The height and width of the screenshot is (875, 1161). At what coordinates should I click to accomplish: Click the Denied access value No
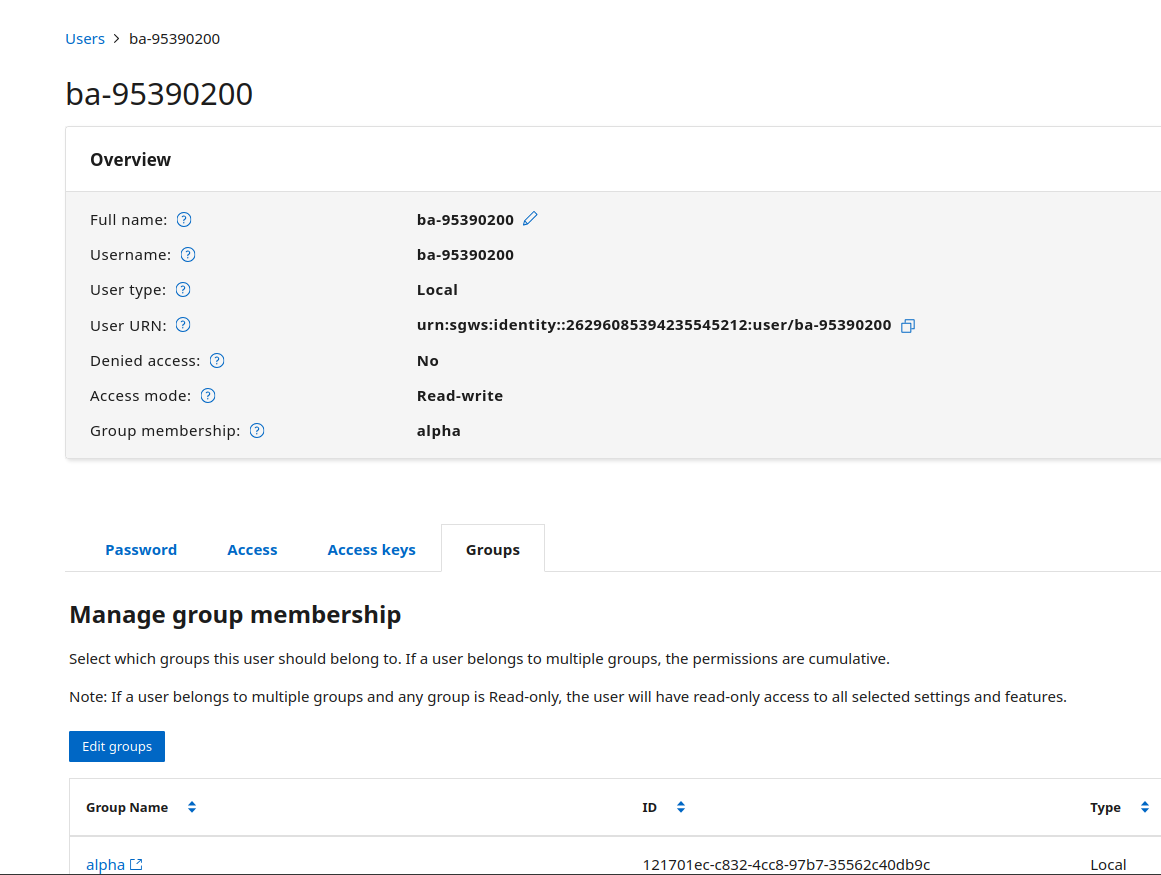click(x=427, y=361)
